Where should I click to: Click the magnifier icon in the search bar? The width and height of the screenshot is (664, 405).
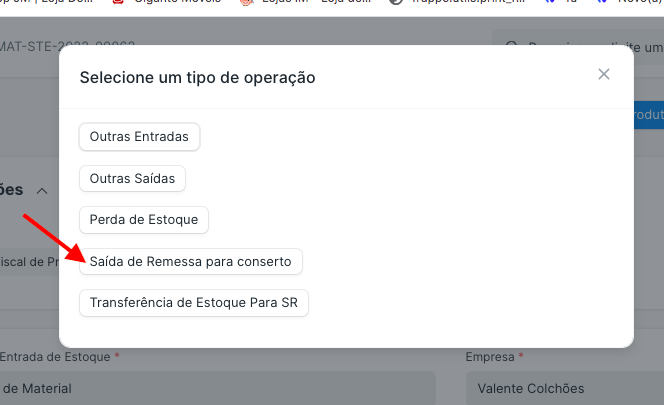(512, 47)
